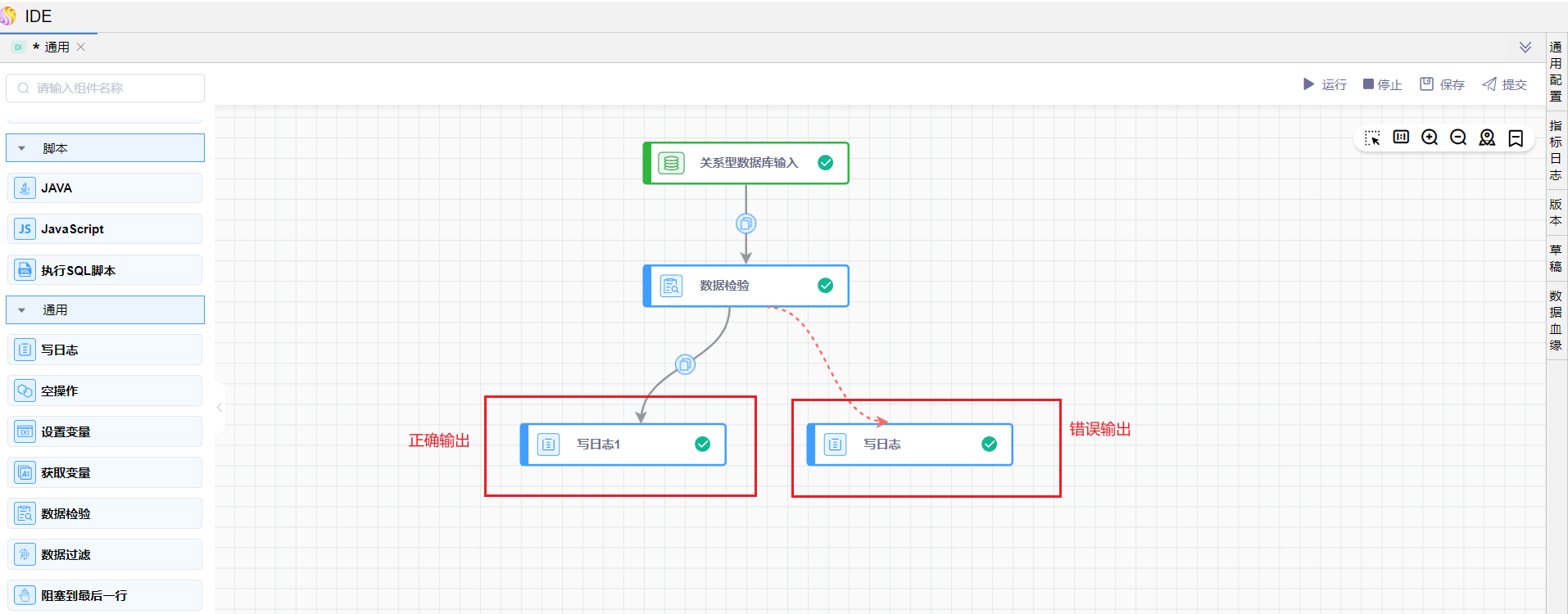Click the copy icon on 写日志1 connection

coord(685,364)
